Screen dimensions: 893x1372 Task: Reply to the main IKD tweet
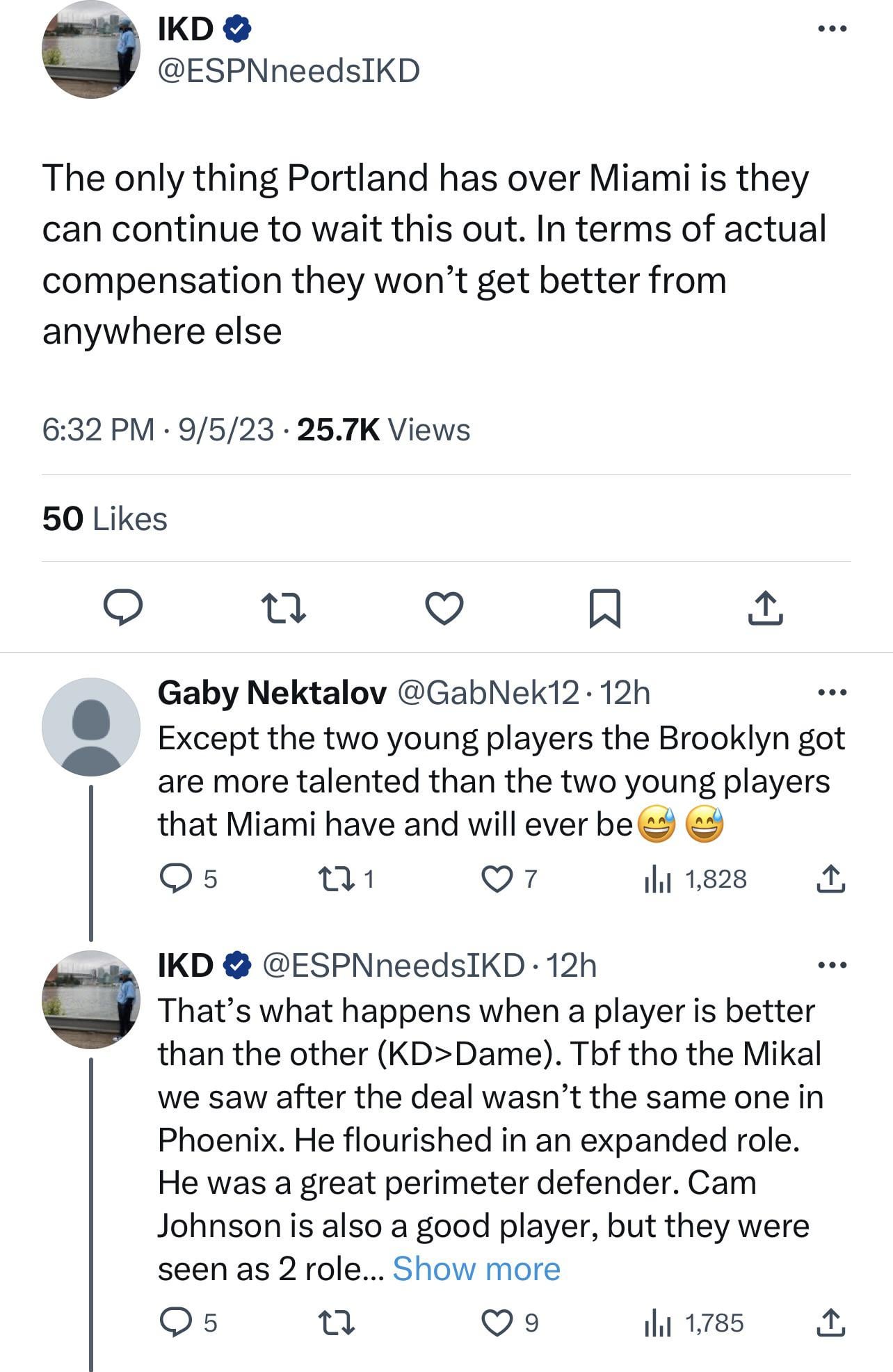point(123,607)
